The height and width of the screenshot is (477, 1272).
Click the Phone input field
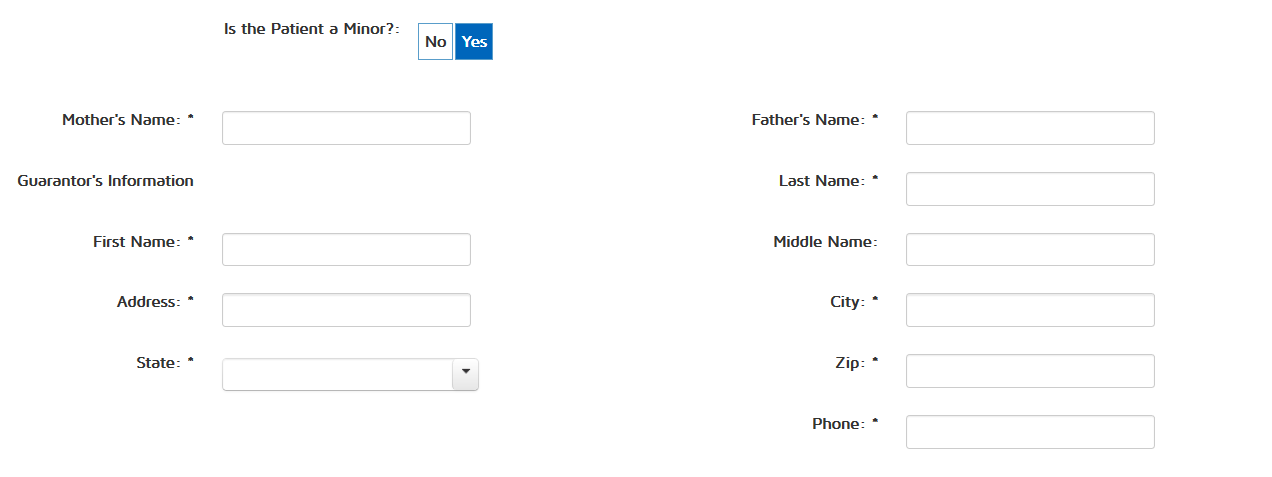pyautogui.click(x=1030, y=432)
